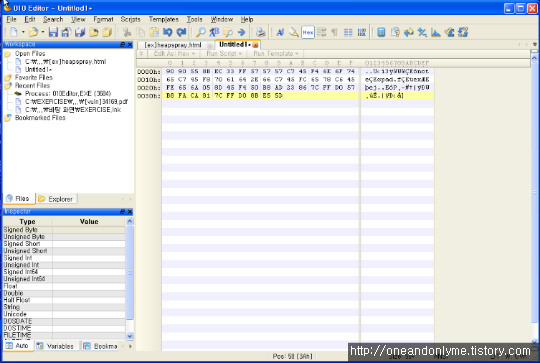The image size is (540, 363).
Task: Switch to the Explorer workspace tab
Action: (56, 199)
